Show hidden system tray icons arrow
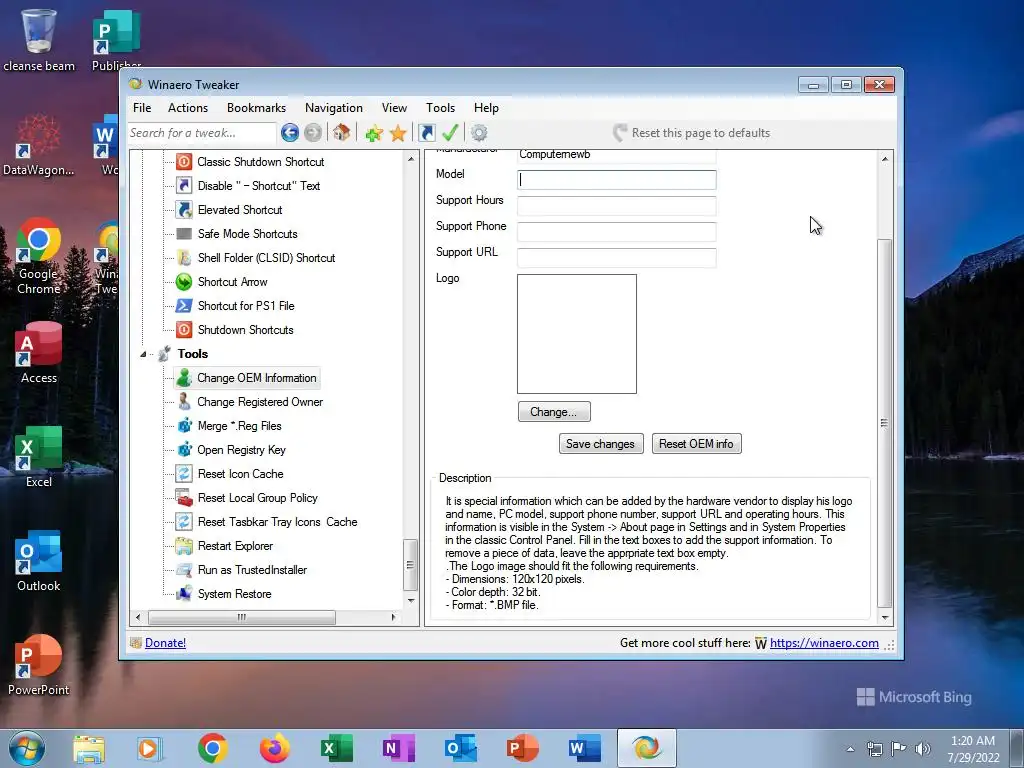Viewport: 1024px width, 768px height. 850,749
